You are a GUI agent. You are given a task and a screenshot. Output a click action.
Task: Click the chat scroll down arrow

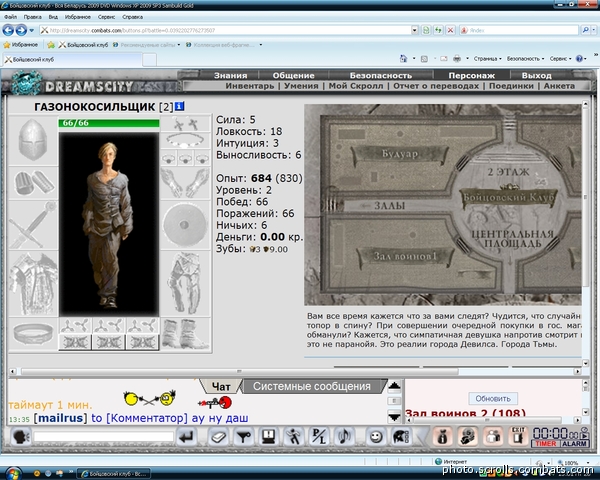(394, 416)
